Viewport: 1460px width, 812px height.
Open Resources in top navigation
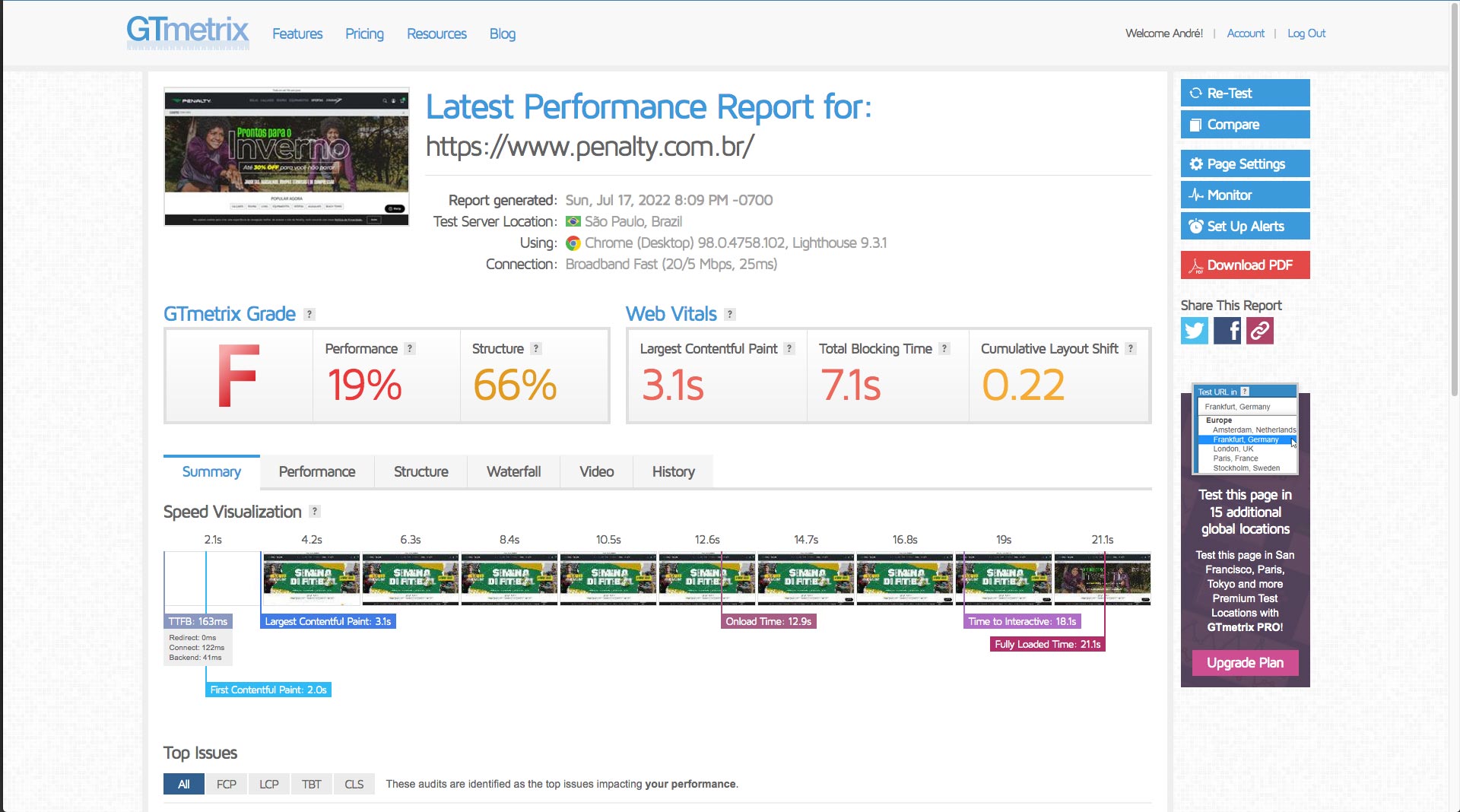(436, 33)
